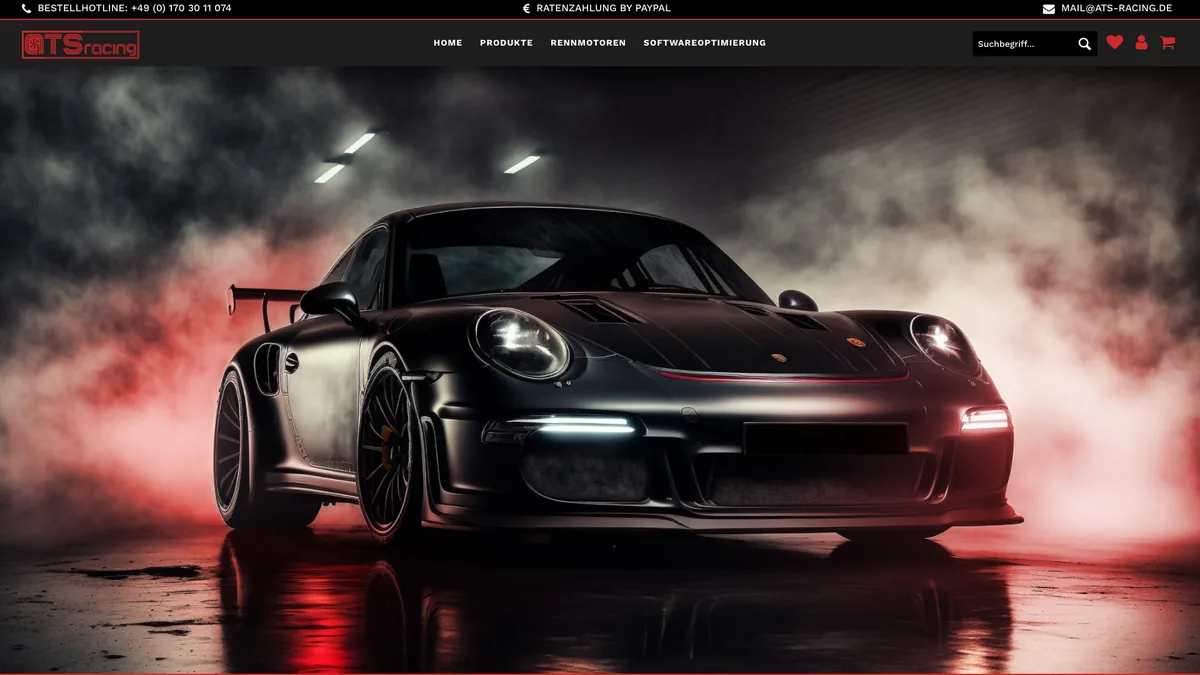Open the Produkte menu
The height and width of the screenshot is (675, 1200).
tap(506, 43)
